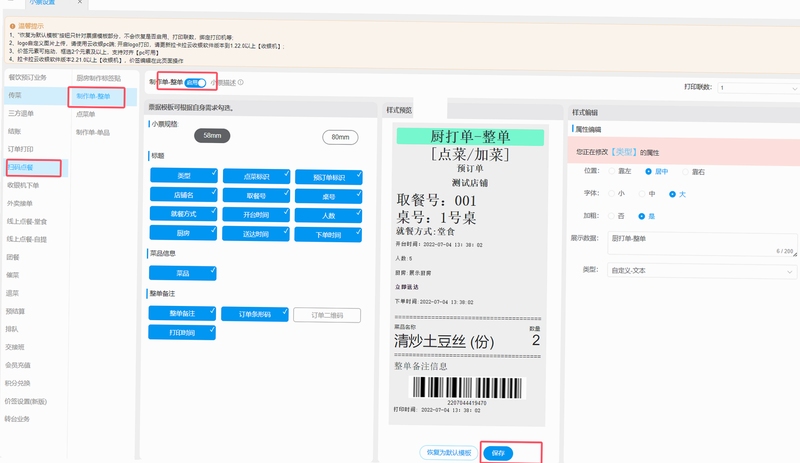Select 退菜 in the sidebar

click(12, 293)
